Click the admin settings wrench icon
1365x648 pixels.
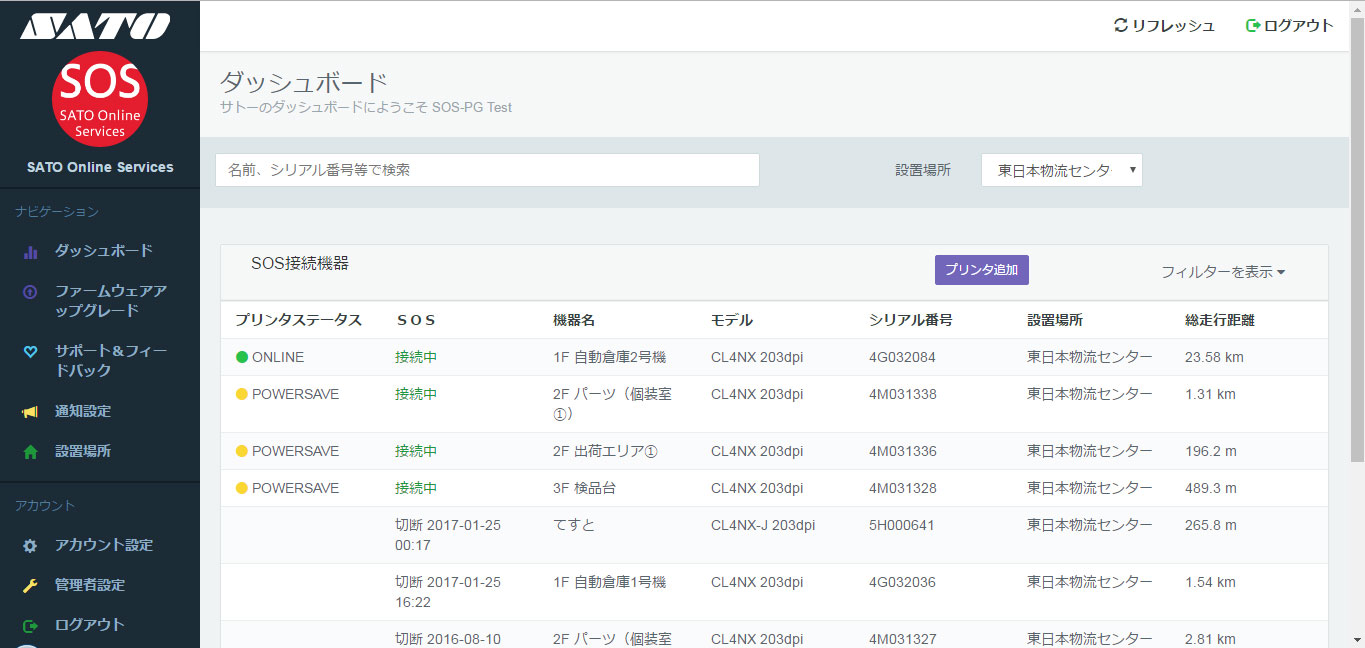click(x=30, y=586)
